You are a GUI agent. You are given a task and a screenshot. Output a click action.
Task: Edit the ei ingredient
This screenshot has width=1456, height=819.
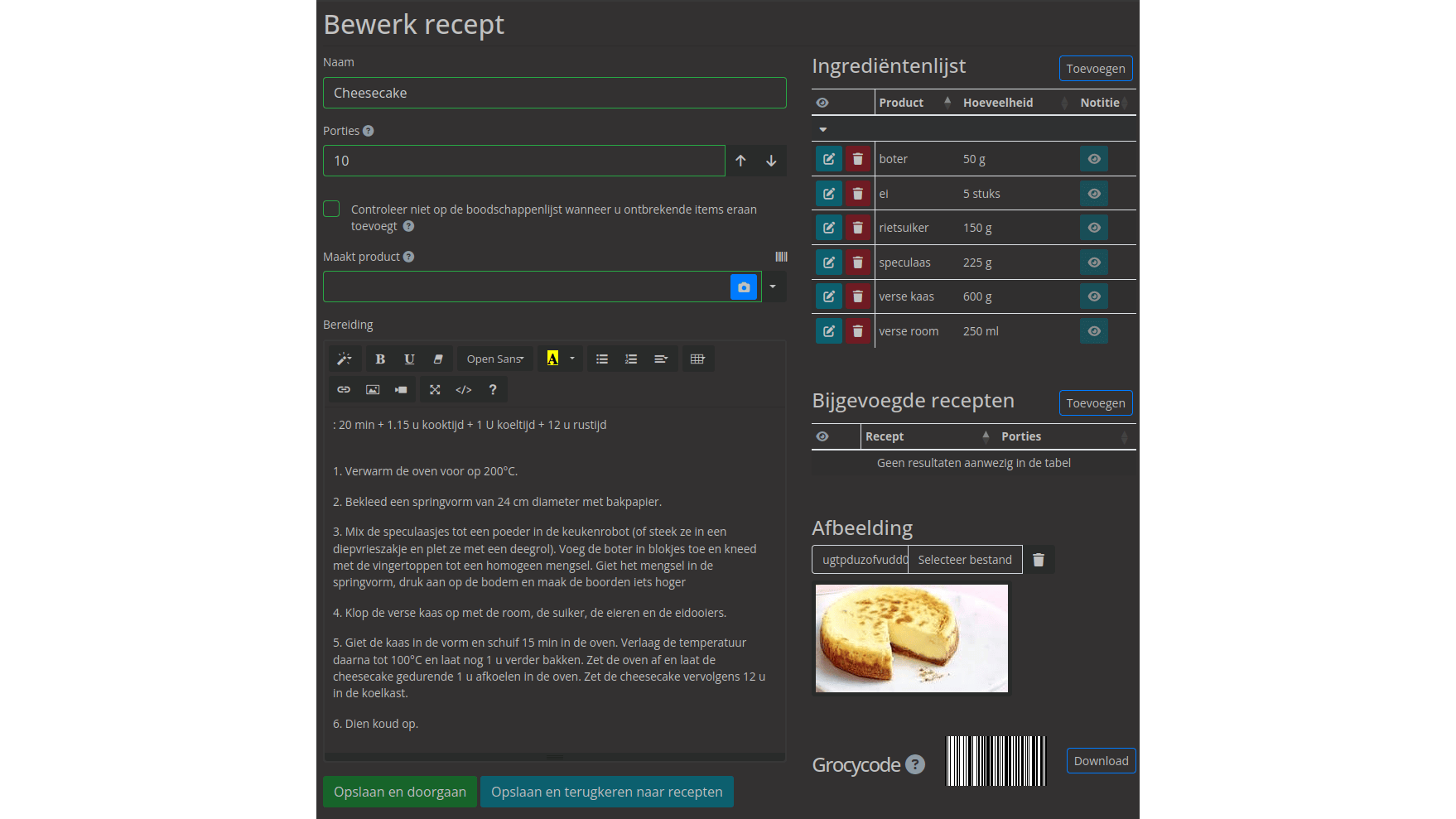[829, 194]
